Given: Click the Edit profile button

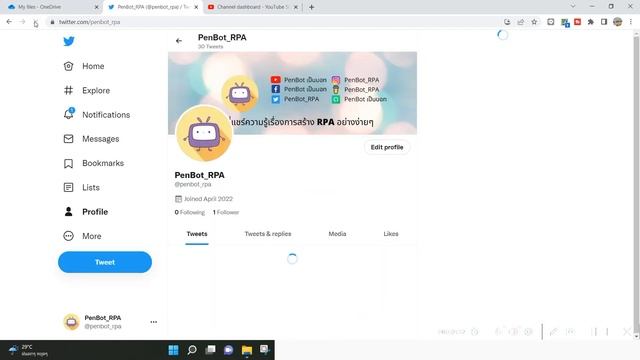Looking at the screenshot, I should (x=387, y=147).
